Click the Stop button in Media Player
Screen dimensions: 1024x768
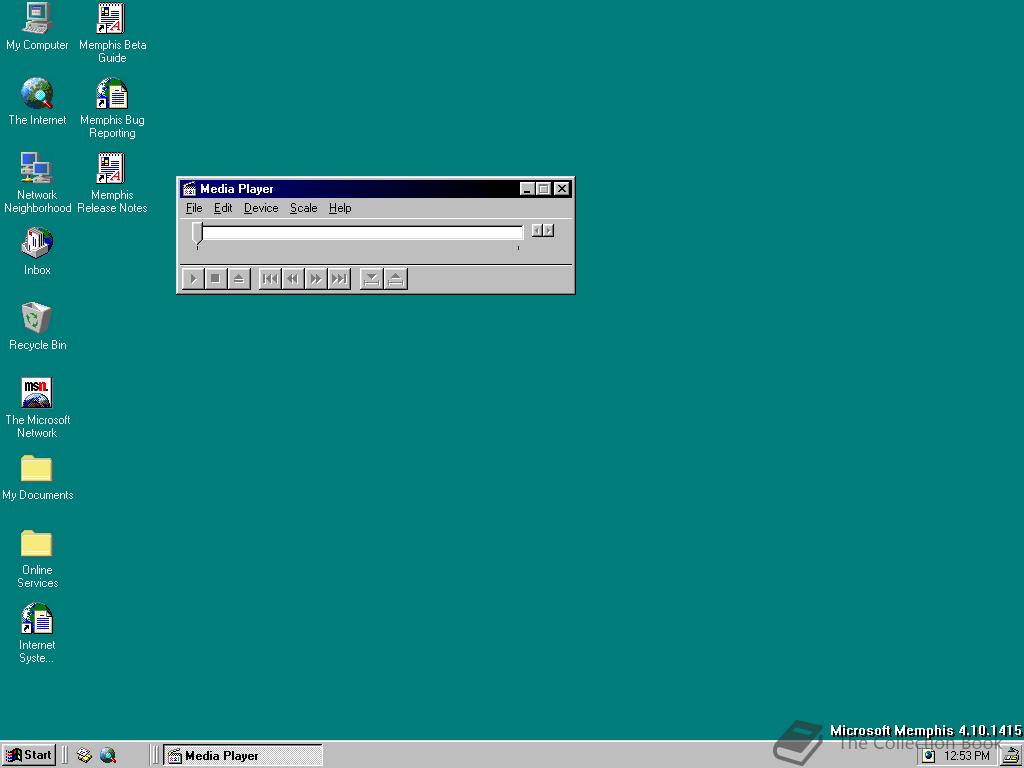(x=216, y=279)
